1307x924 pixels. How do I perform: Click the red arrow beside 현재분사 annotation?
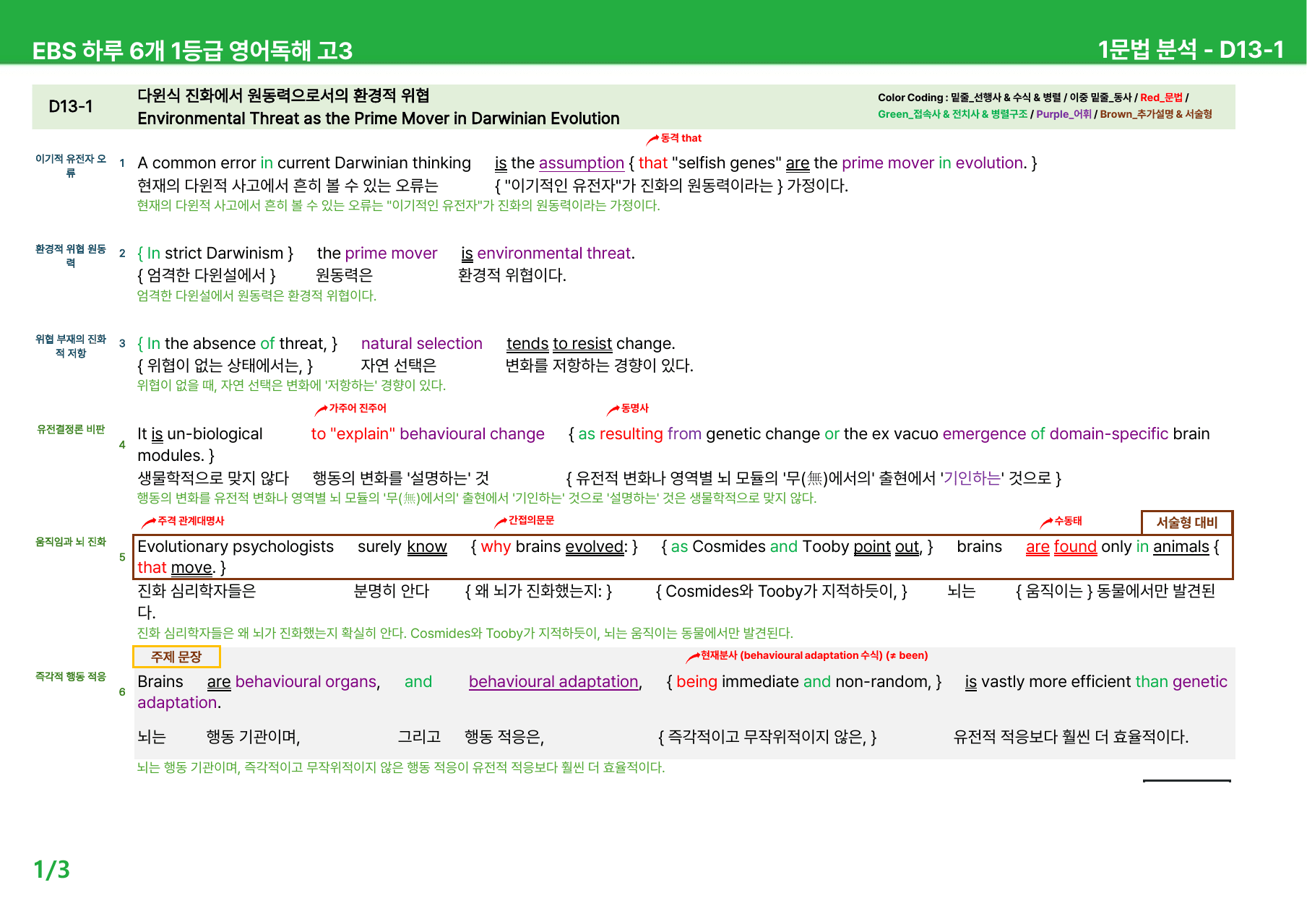pos(692,657)
